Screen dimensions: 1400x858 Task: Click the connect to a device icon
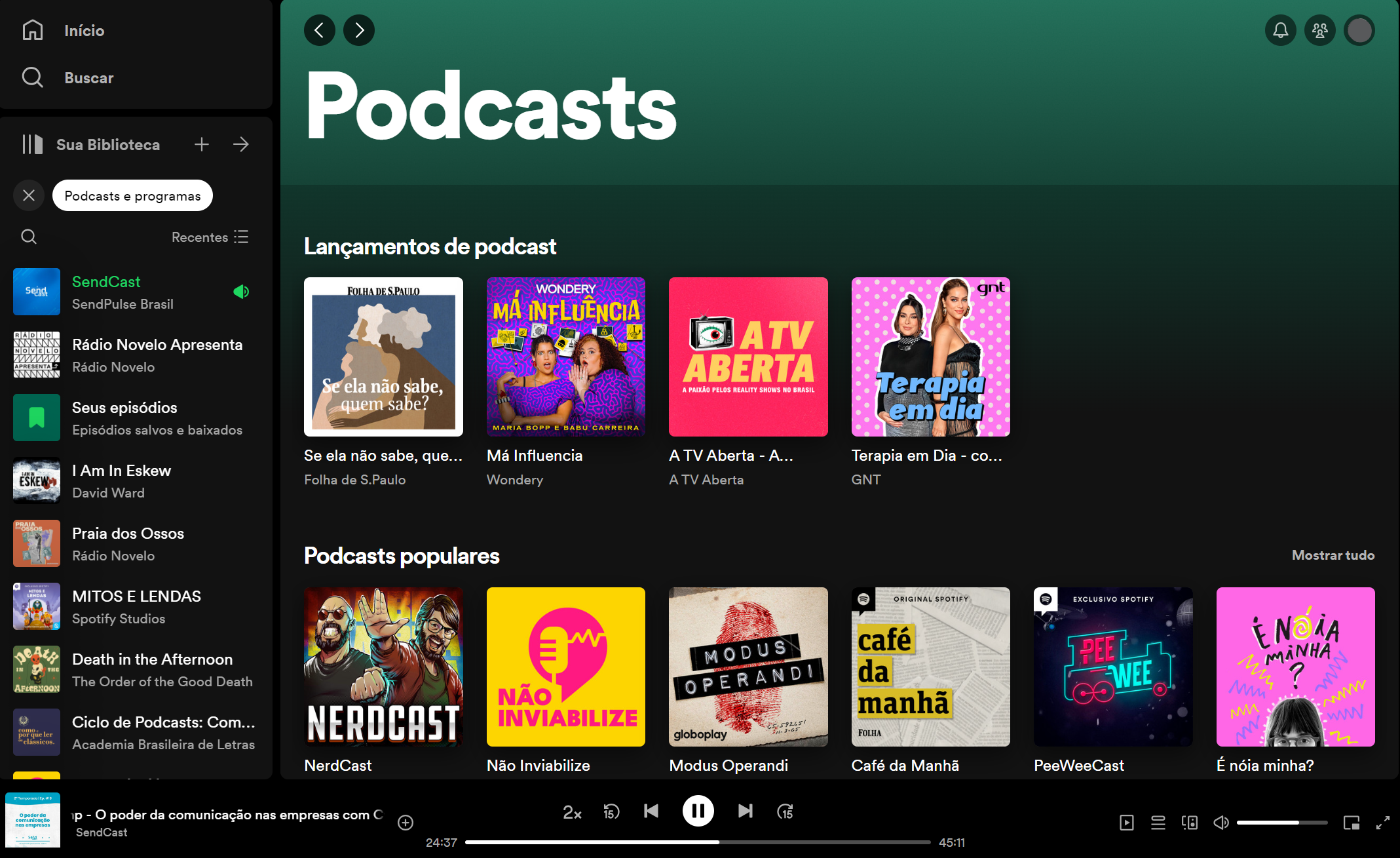(x=1190, y=823)
